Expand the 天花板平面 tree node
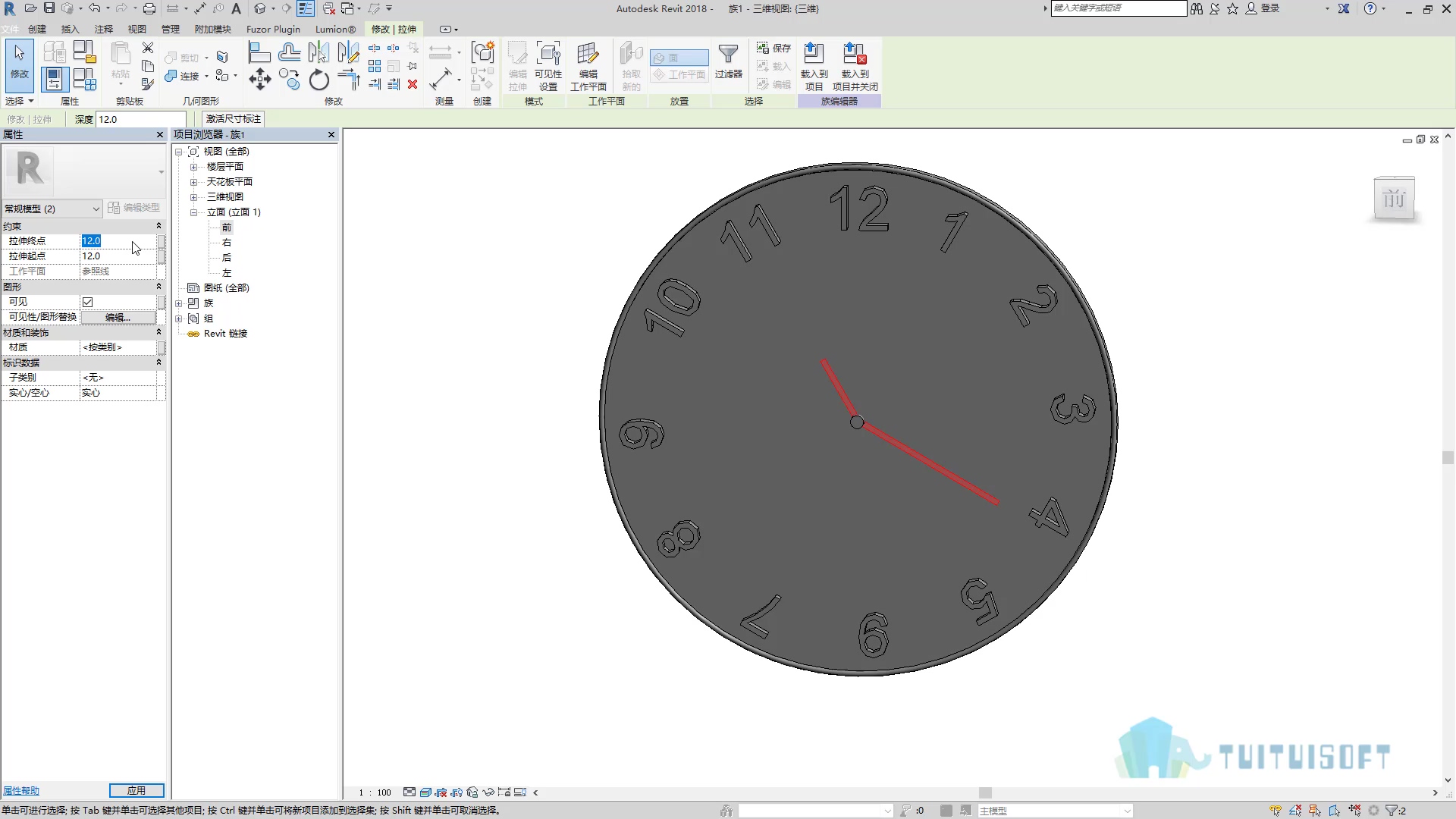Screen dimensions: 1456x819 point(193,182)
